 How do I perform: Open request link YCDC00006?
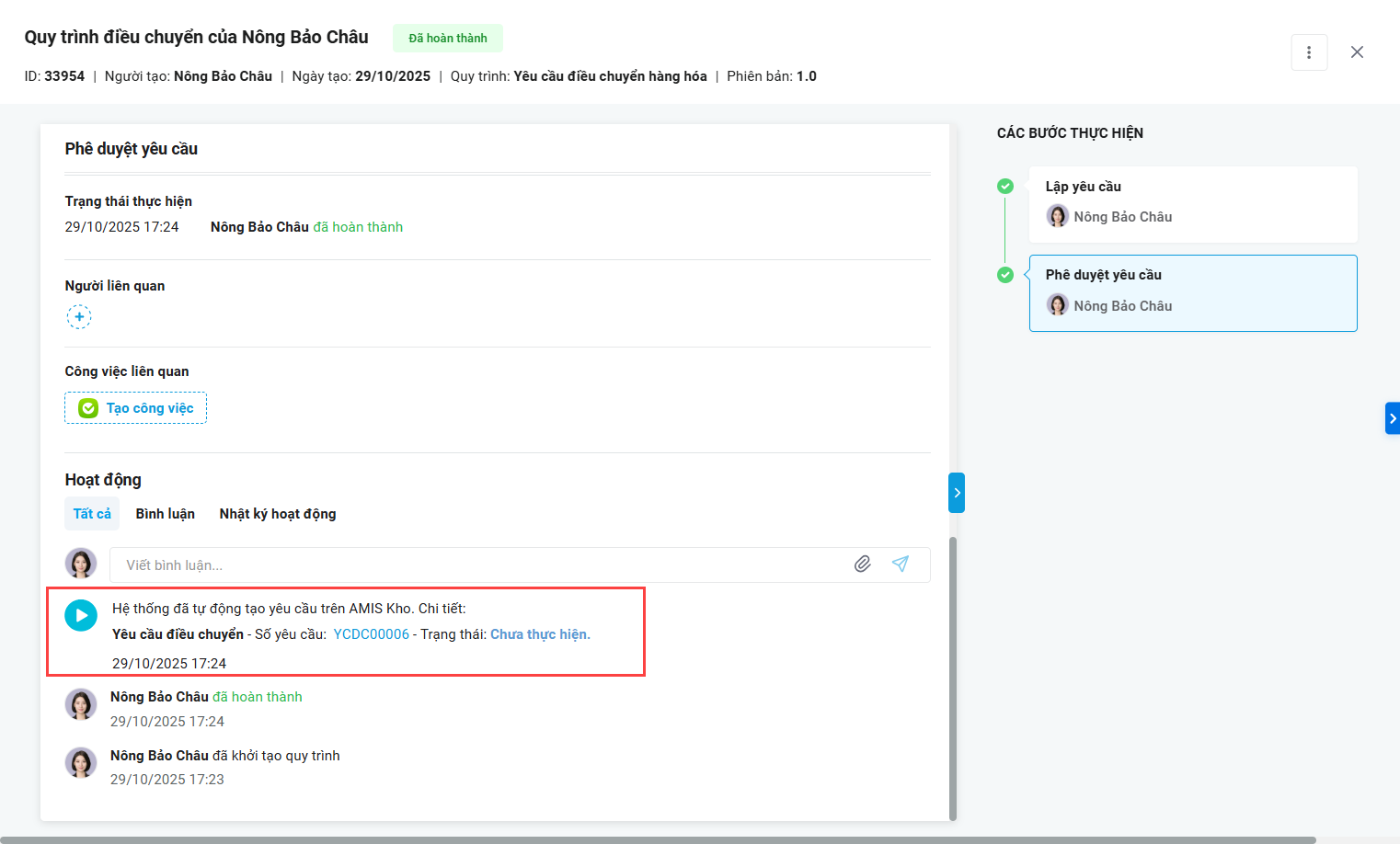click(x=371, y=634)
